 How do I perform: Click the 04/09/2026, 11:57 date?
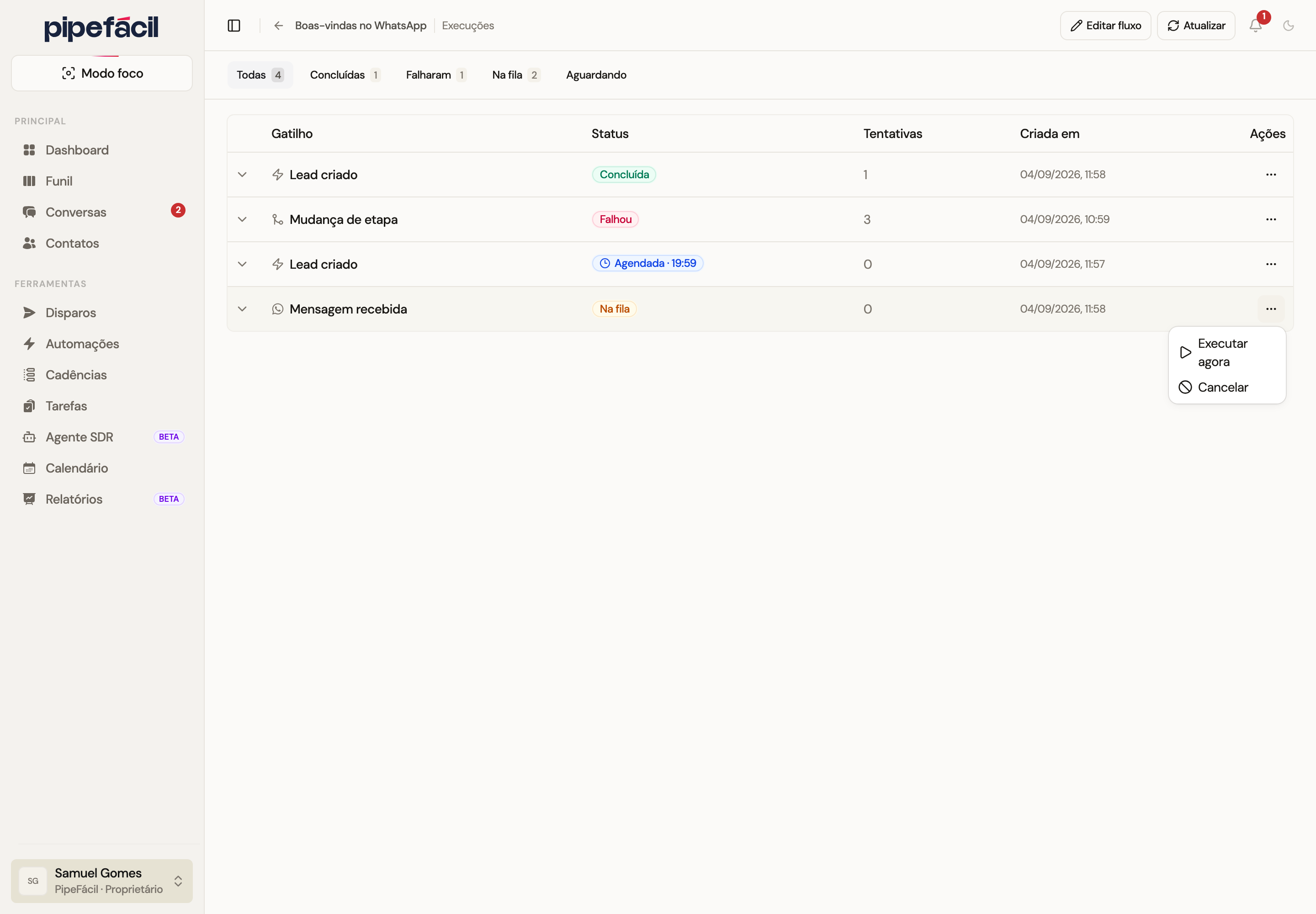click(x=1062, y=264)
